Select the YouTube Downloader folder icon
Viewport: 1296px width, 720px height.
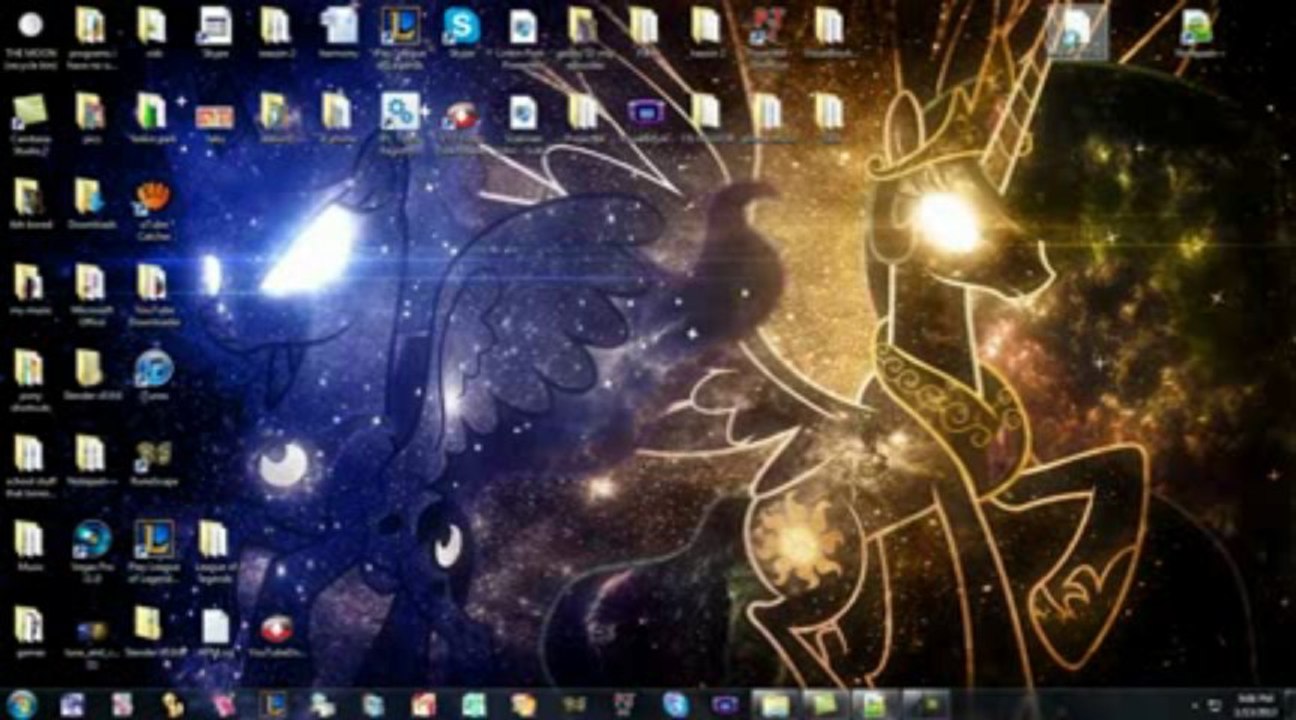point(152,283)
